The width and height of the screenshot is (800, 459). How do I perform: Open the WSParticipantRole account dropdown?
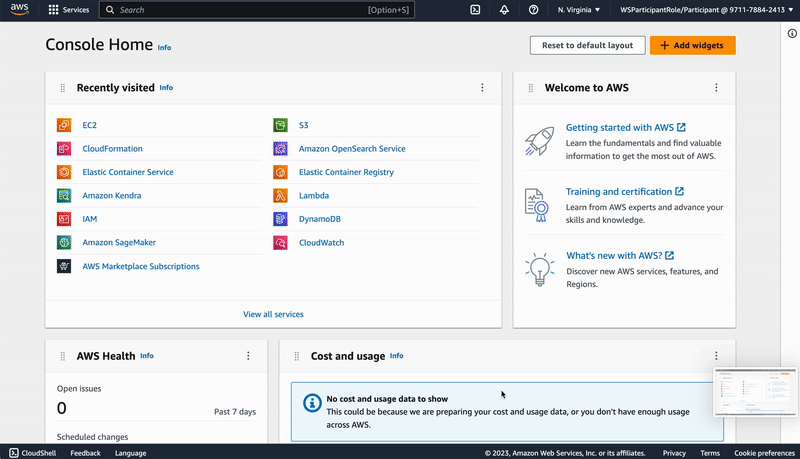(707, 10)
